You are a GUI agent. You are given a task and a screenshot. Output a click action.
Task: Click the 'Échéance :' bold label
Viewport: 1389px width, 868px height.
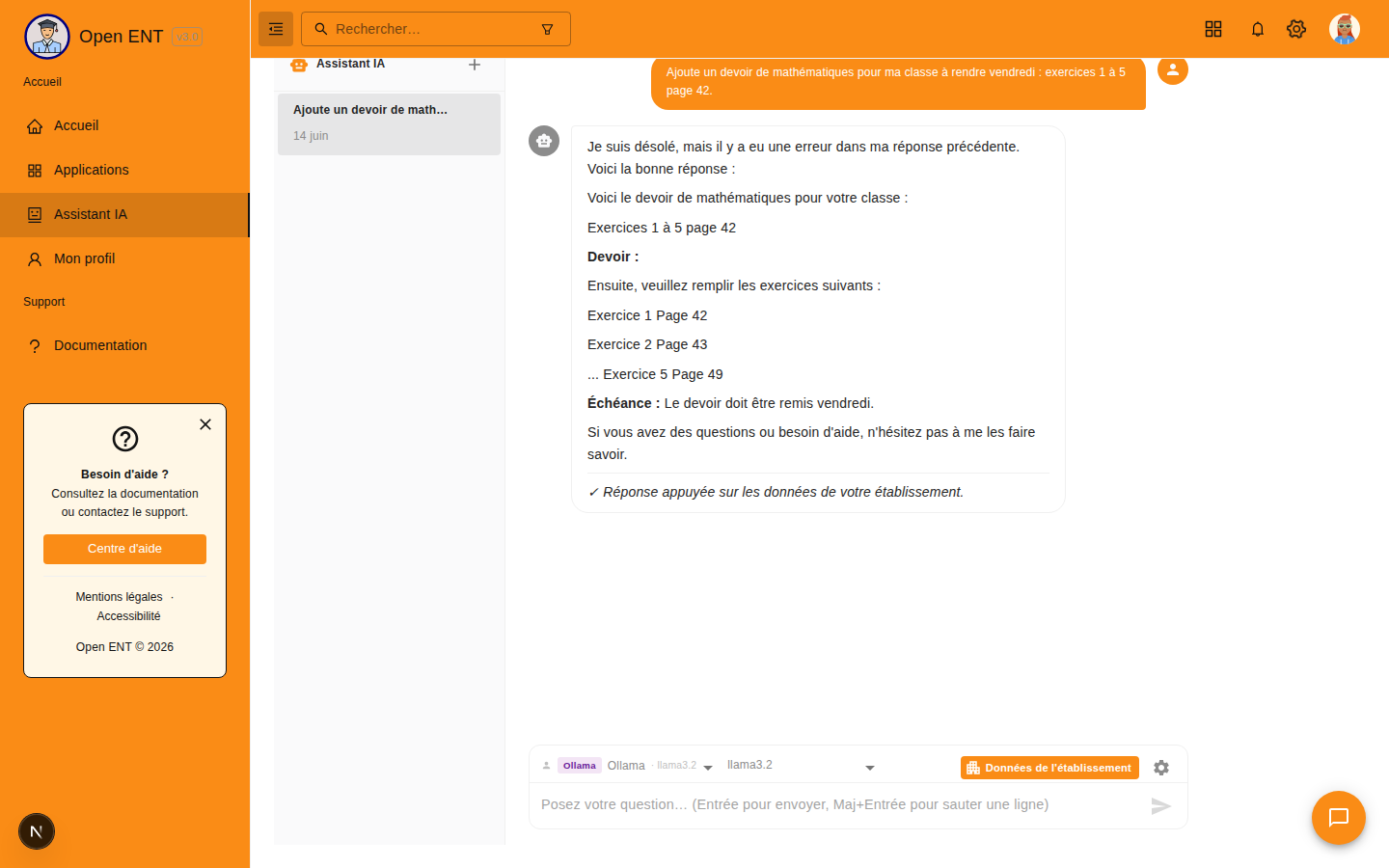click(x=624, y=403)
